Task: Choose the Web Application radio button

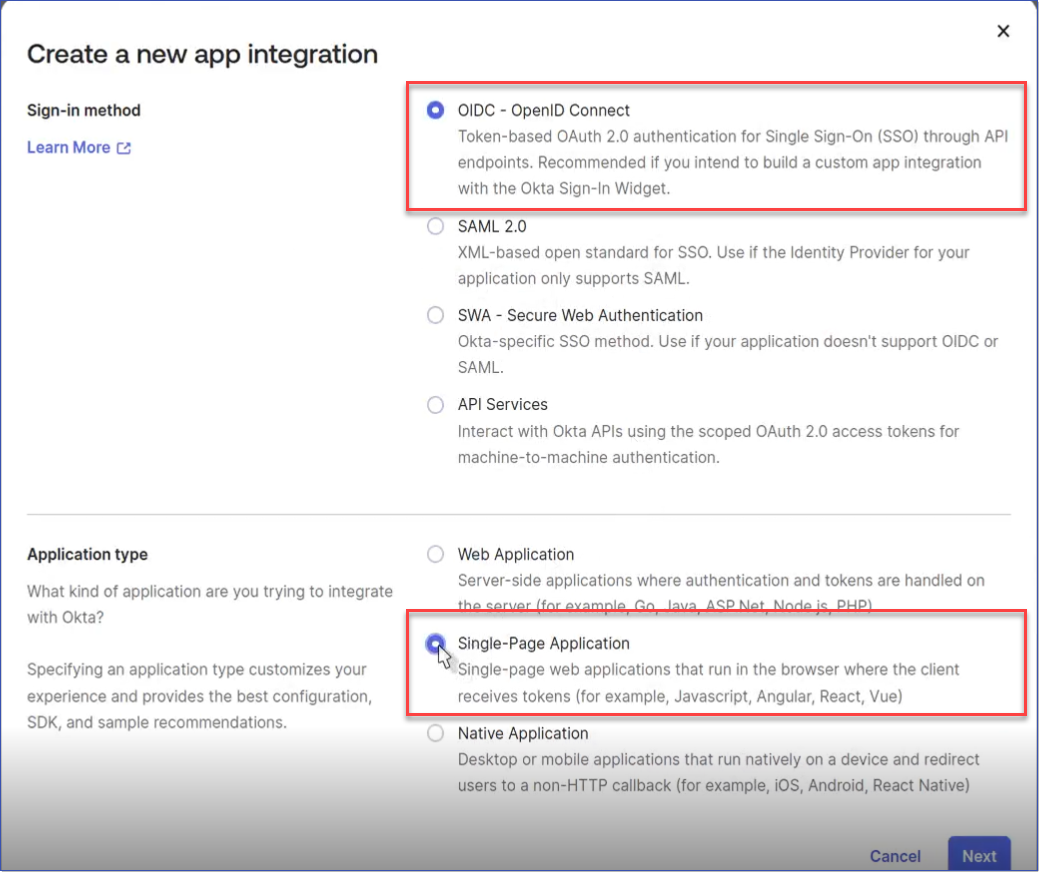Action: (x=436, y=554)
